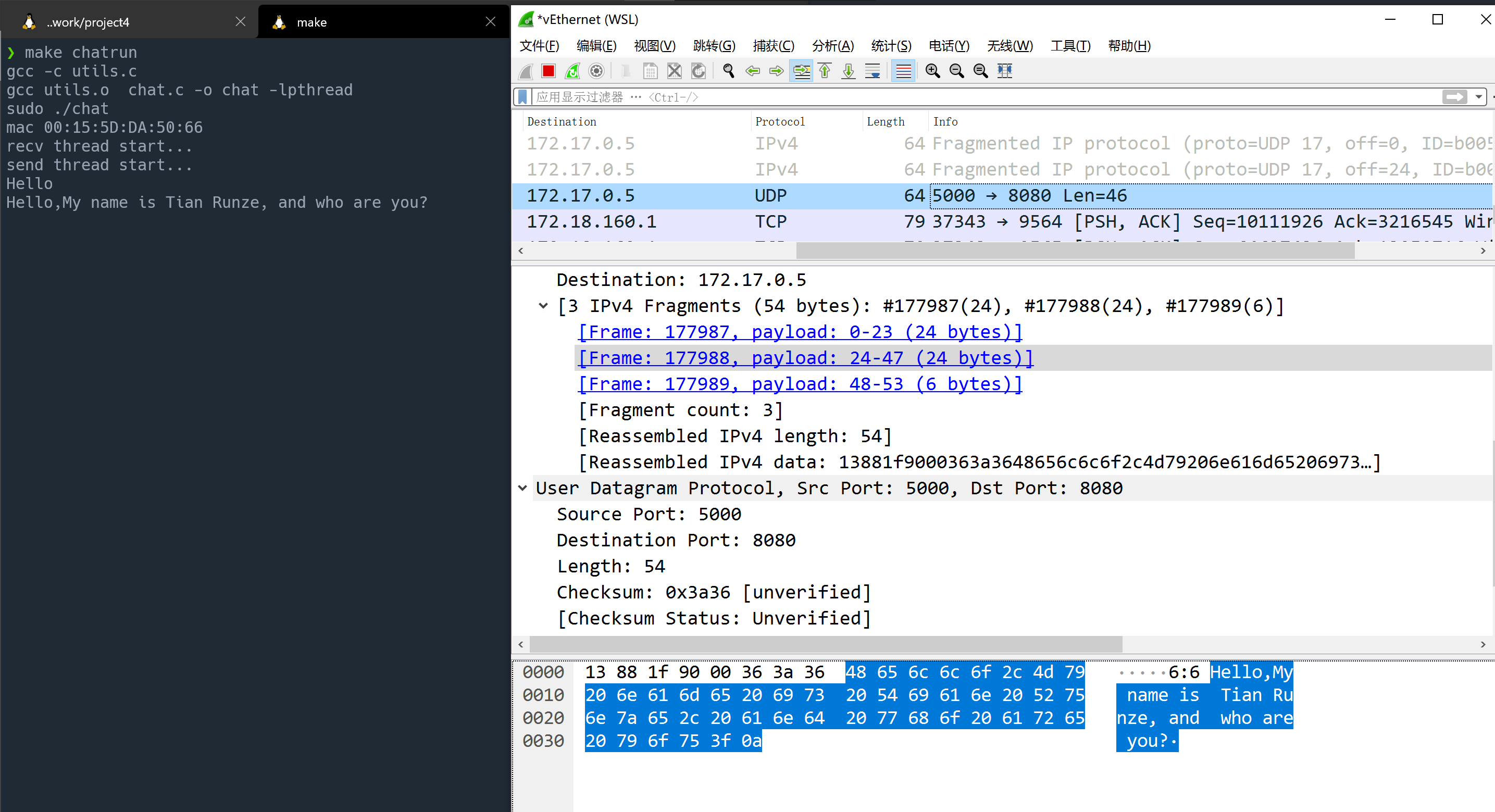Image resolution: width=1495 pixels, height=812 pixels.
Task: Open the 帮助(H) menu
Action: tap(1129, 46)
